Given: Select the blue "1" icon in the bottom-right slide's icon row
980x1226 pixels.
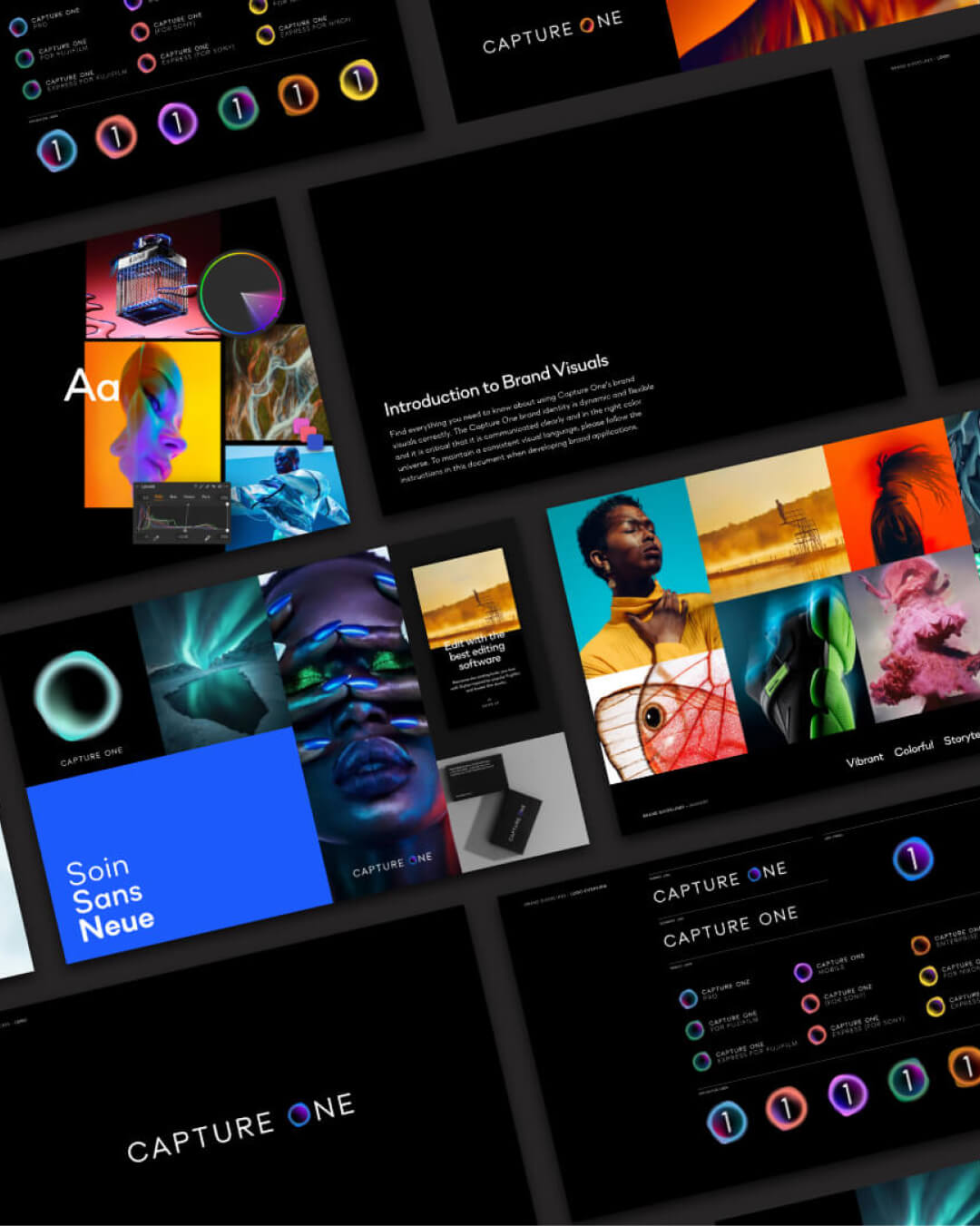Looking at the screenshot, I should click(726, 1122).
